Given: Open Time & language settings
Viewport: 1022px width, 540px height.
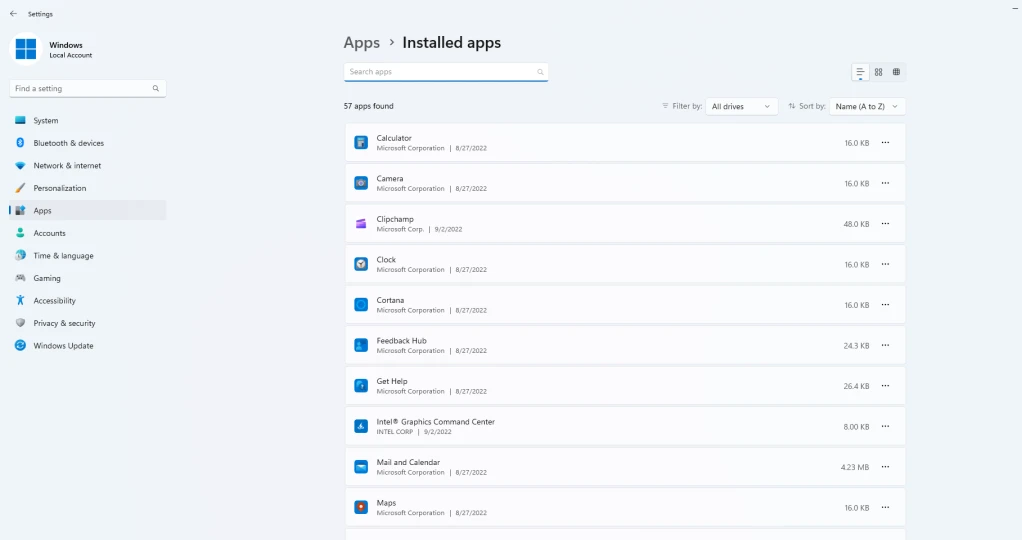Looking at the screenshot, I should tap(88, 256).
